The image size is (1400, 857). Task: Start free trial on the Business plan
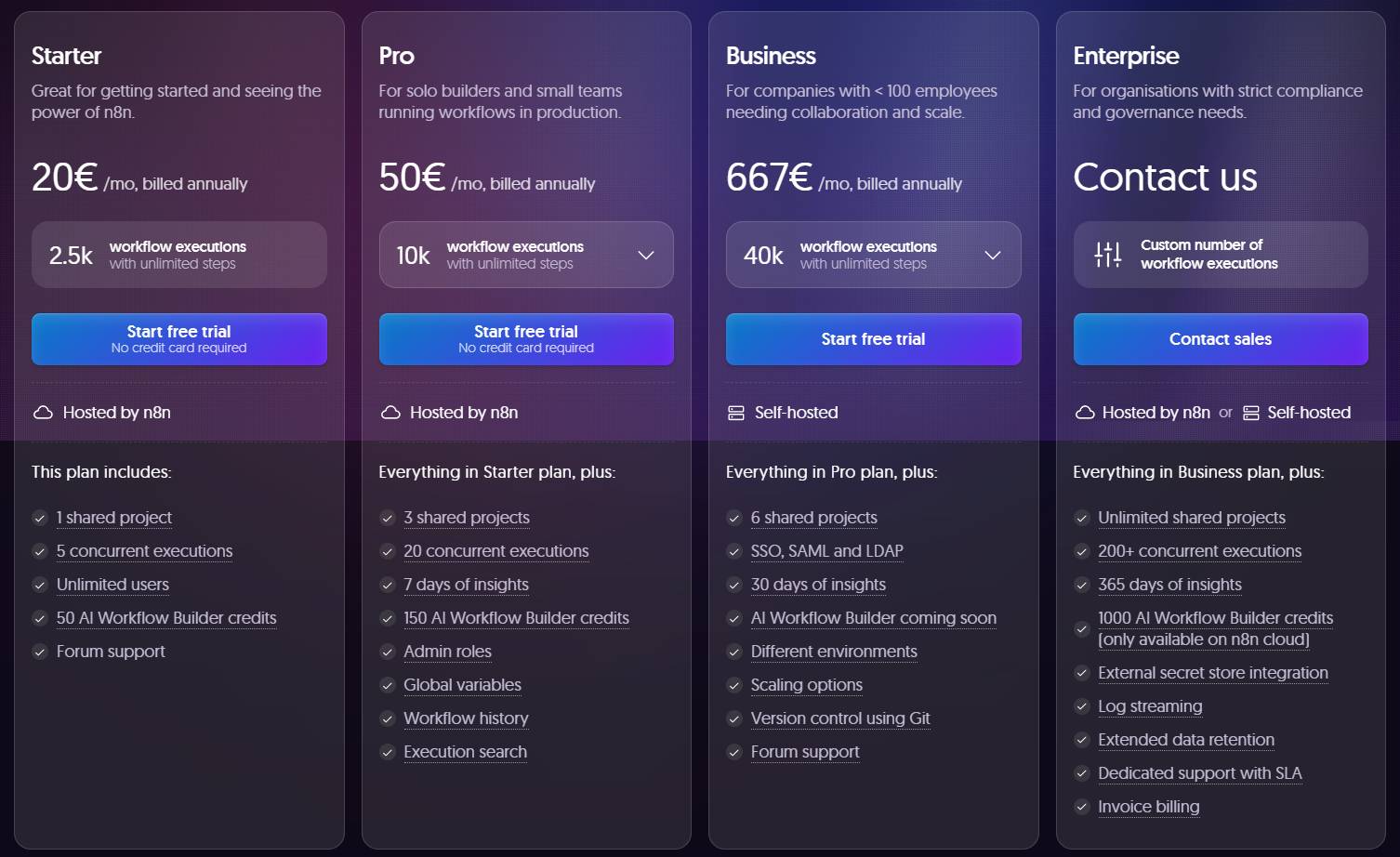[873, 338]
